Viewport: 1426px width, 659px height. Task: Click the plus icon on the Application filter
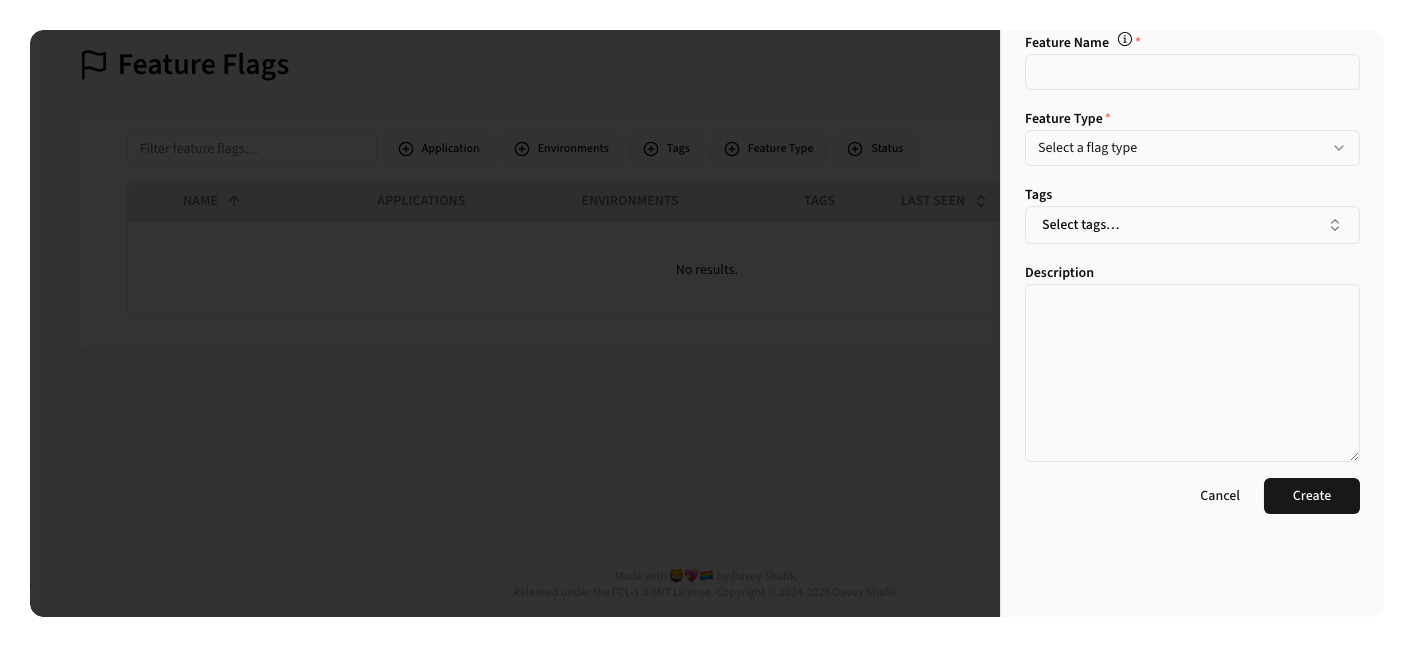407,148
